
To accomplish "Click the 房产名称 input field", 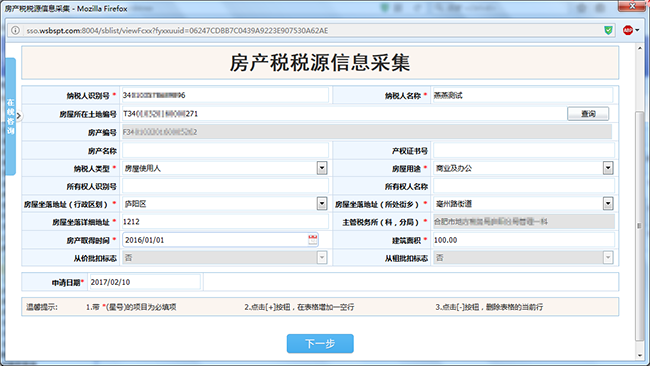I will click(225, 150).
